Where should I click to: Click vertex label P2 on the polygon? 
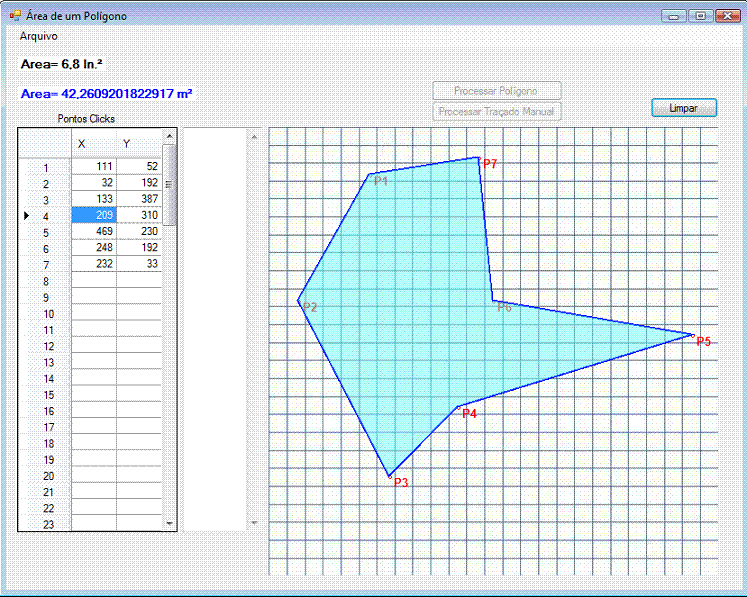click(310, 307)
